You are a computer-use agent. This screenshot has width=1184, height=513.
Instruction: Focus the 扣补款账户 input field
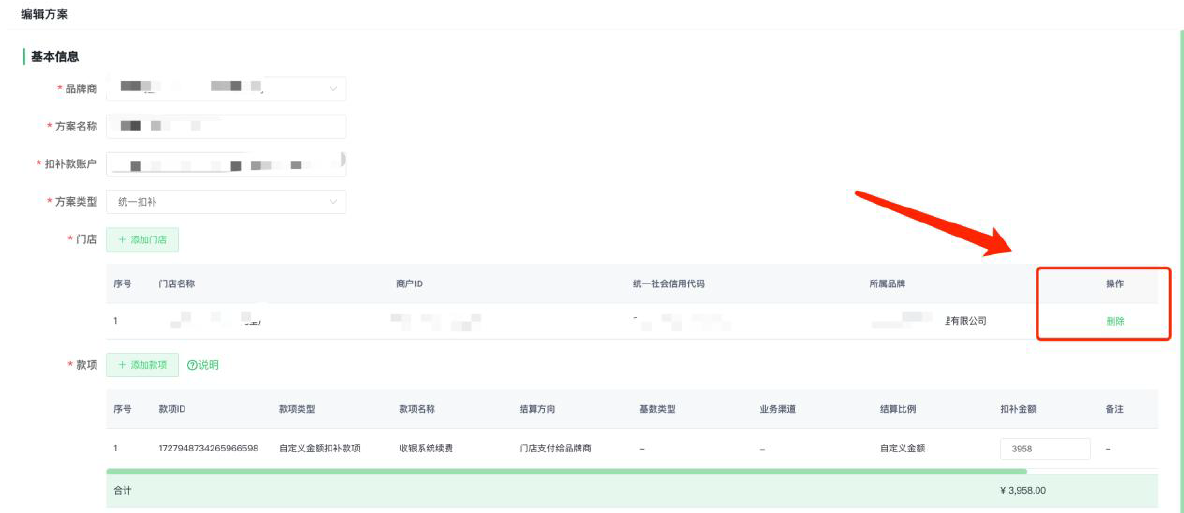[x=226, y=164]
